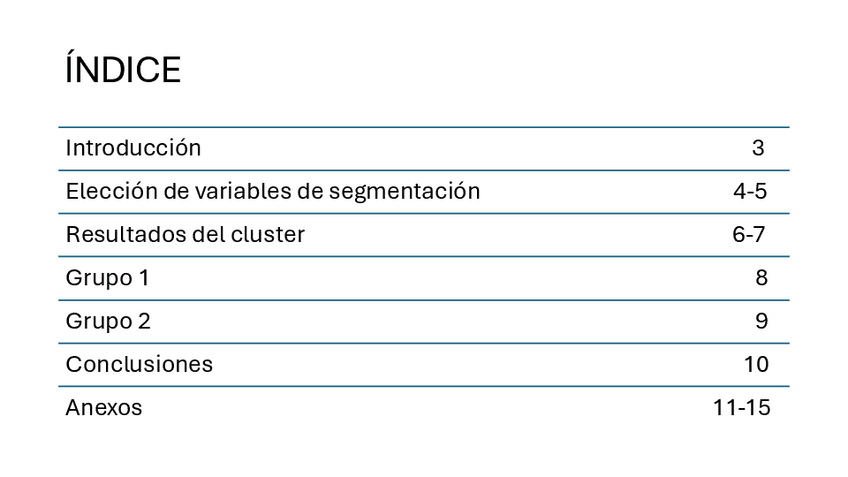Screen dimensions: 848x477
Task: Click the word "del" before cluster
Action: coord(213,235)
